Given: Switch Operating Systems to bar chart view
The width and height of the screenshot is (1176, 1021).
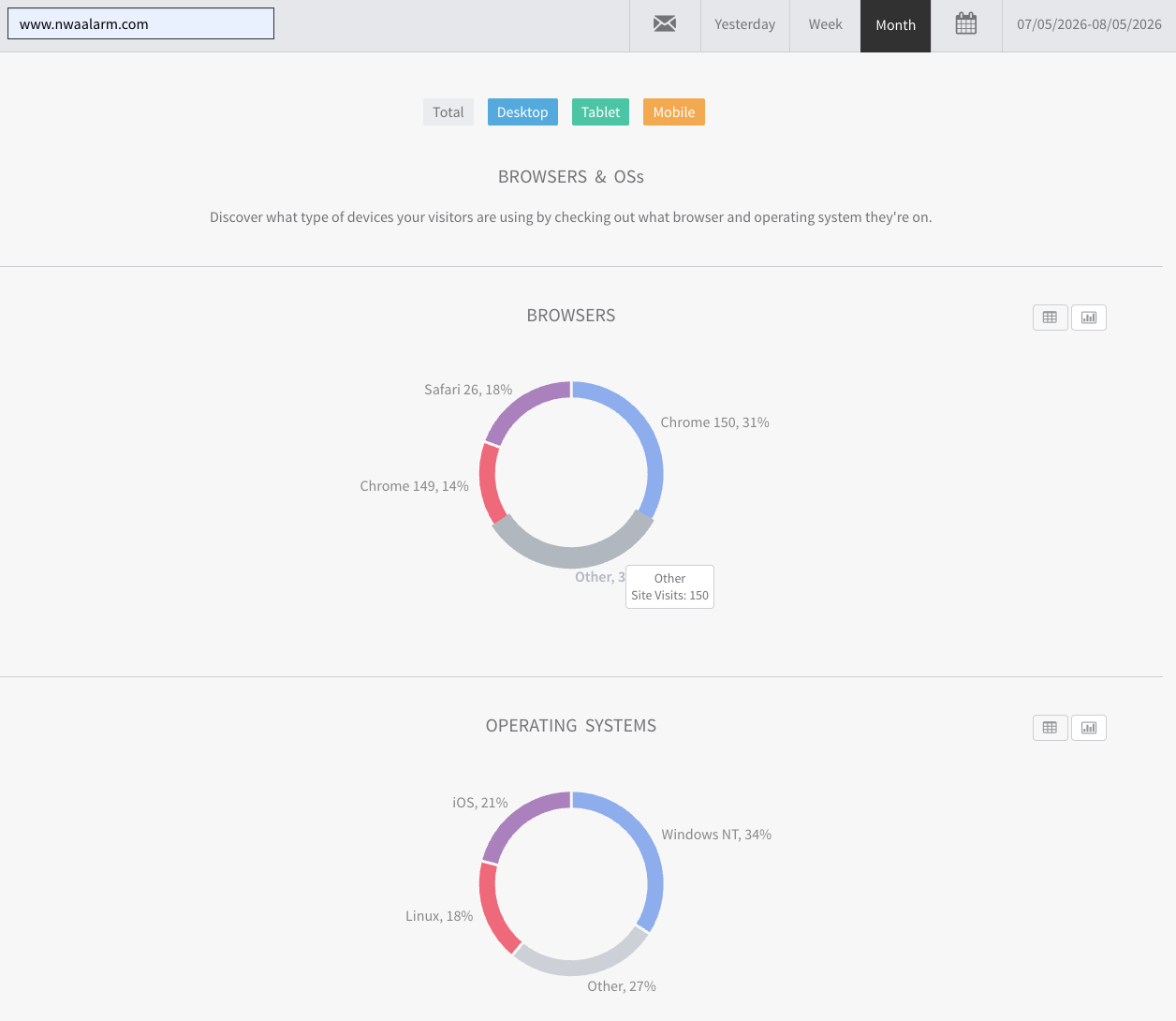Looking at the screenshot, I should point(1089,728).
